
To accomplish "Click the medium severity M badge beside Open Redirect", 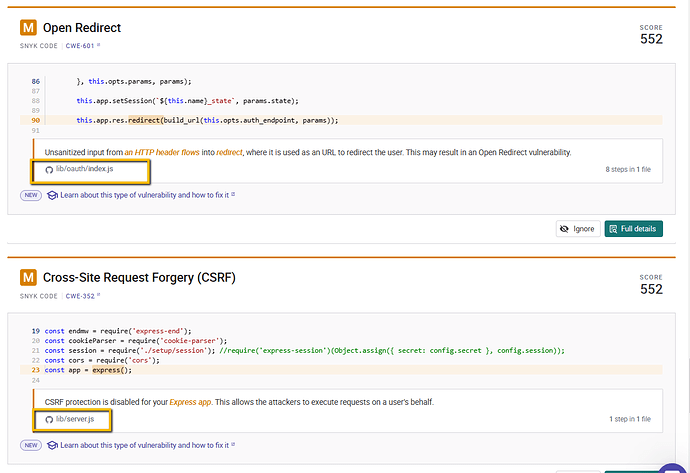I will [28, 28].
